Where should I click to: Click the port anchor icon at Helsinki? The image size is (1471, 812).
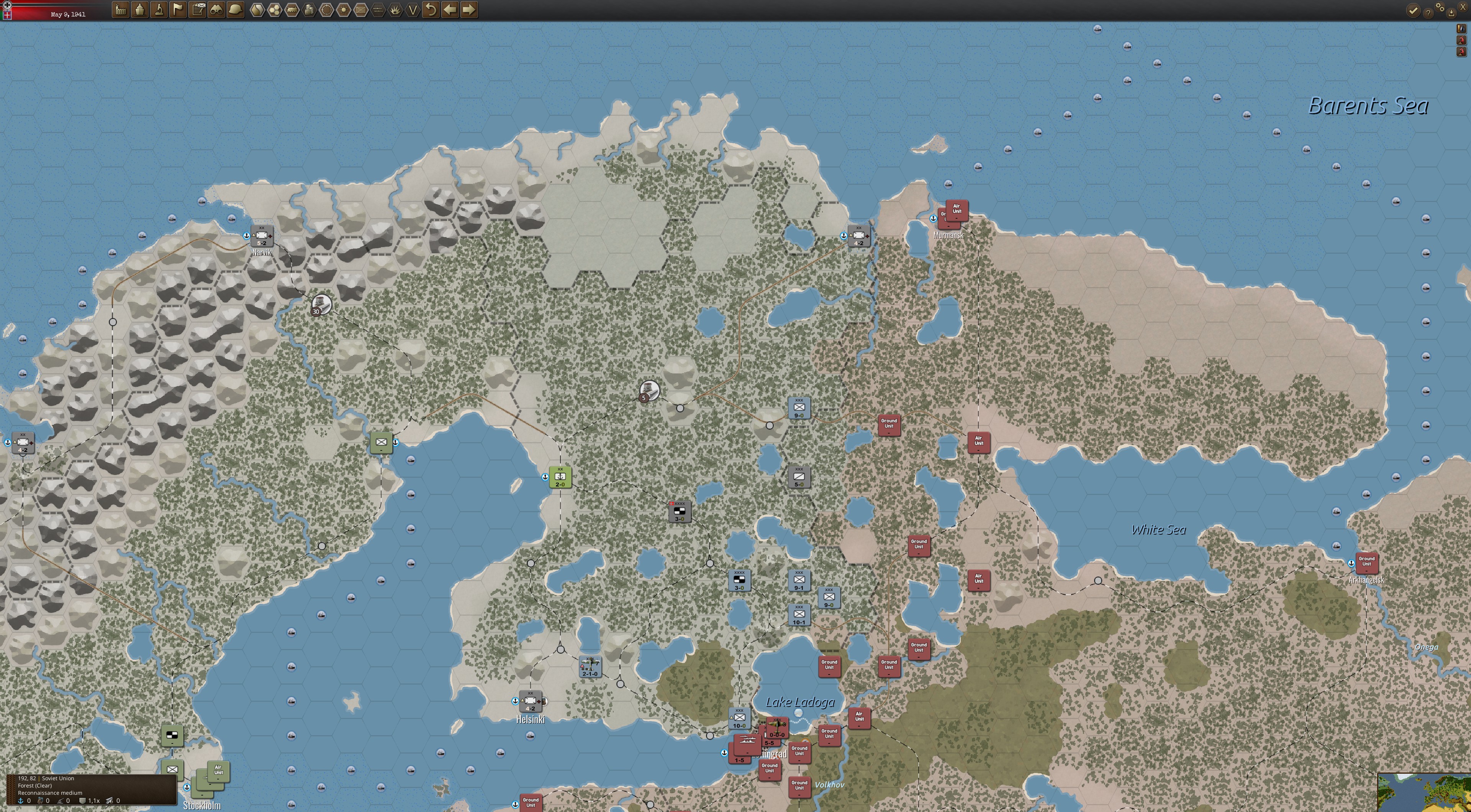coord(515,701)
